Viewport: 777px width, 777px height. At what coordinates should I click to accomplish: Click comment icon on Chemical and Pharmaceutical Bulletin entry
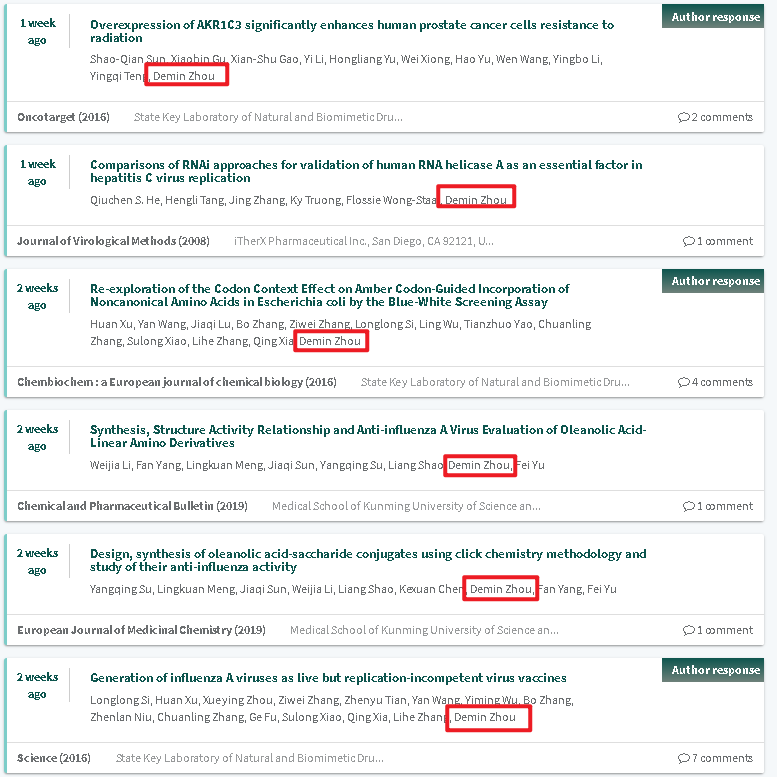pyautogui.click(x=688, y=506)
